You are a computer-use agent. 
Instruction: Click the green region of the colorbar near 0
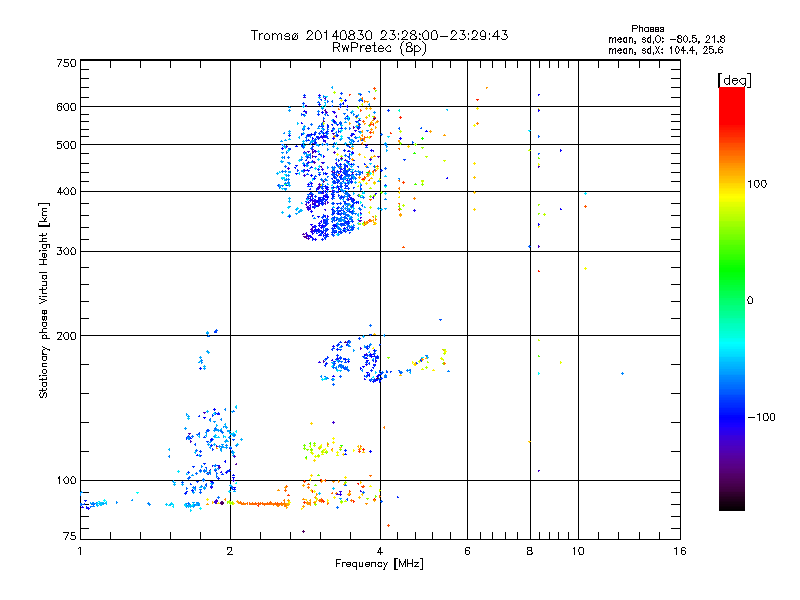point(732,288)
